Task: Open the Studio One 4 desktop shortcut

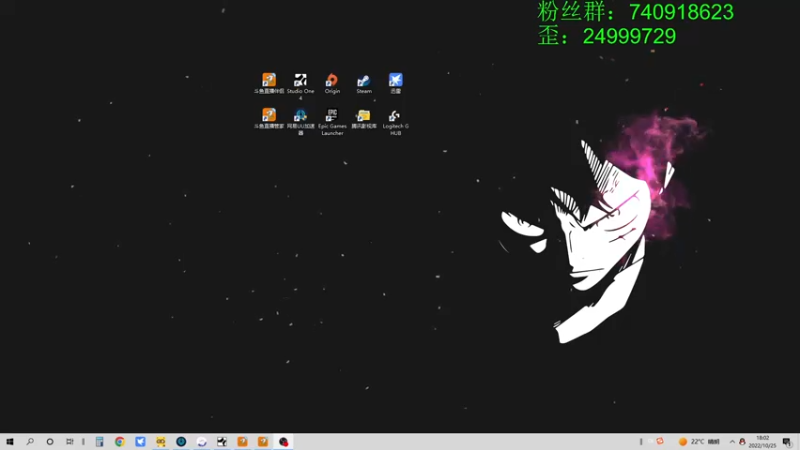Action: pos(301,86)
